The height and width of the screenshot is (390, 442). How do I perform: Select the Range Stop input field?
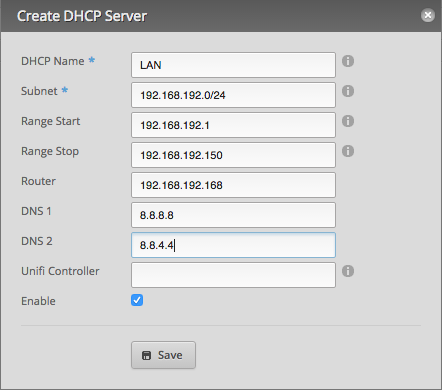point(233,155)
